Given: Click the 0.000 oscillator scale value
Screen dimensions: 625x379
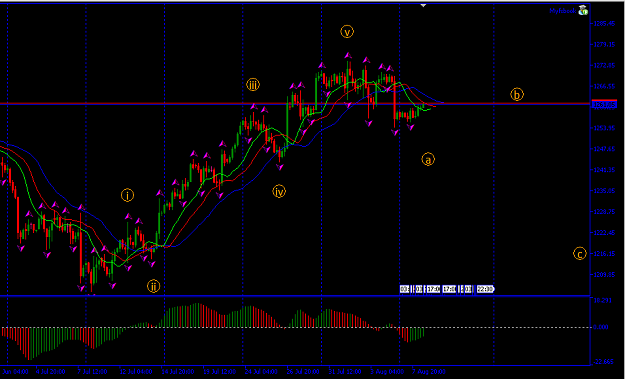Looking at the screenshot, I should (x=601, y=327).
